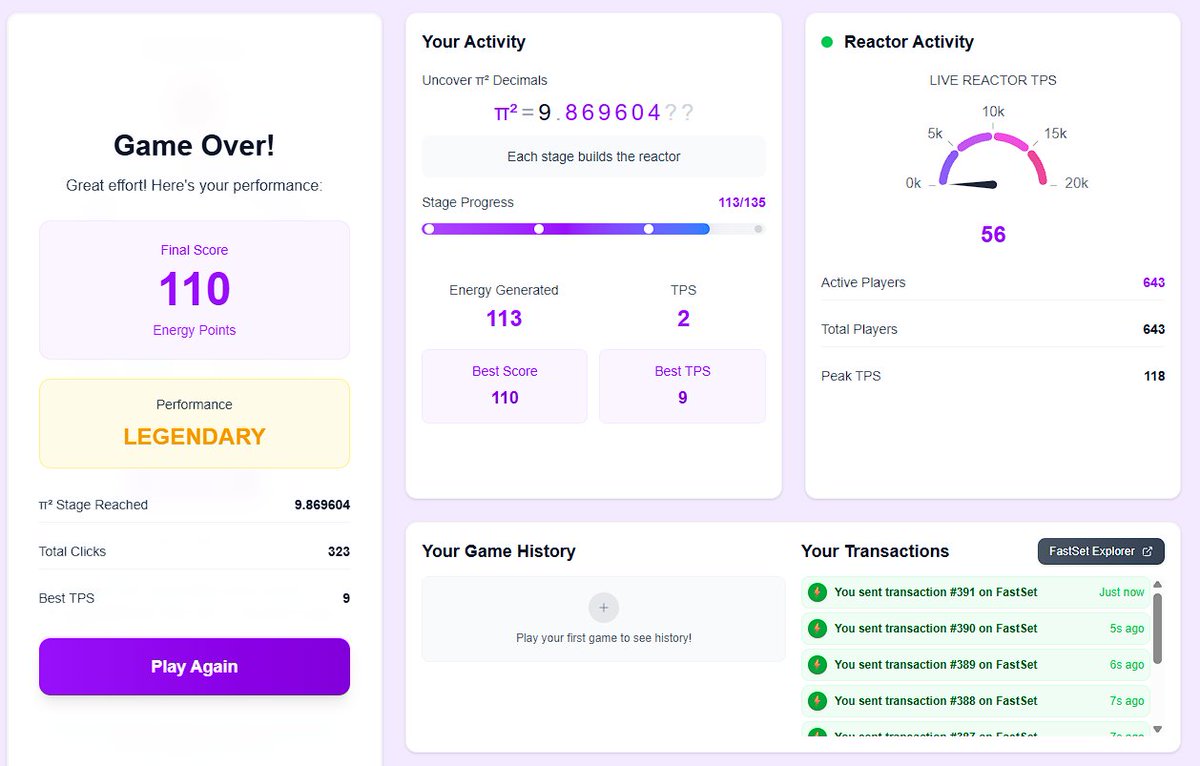Click the 'Play your first game' message
Image resolution: width=1200 pixels, height=766 pixels.
604,637
